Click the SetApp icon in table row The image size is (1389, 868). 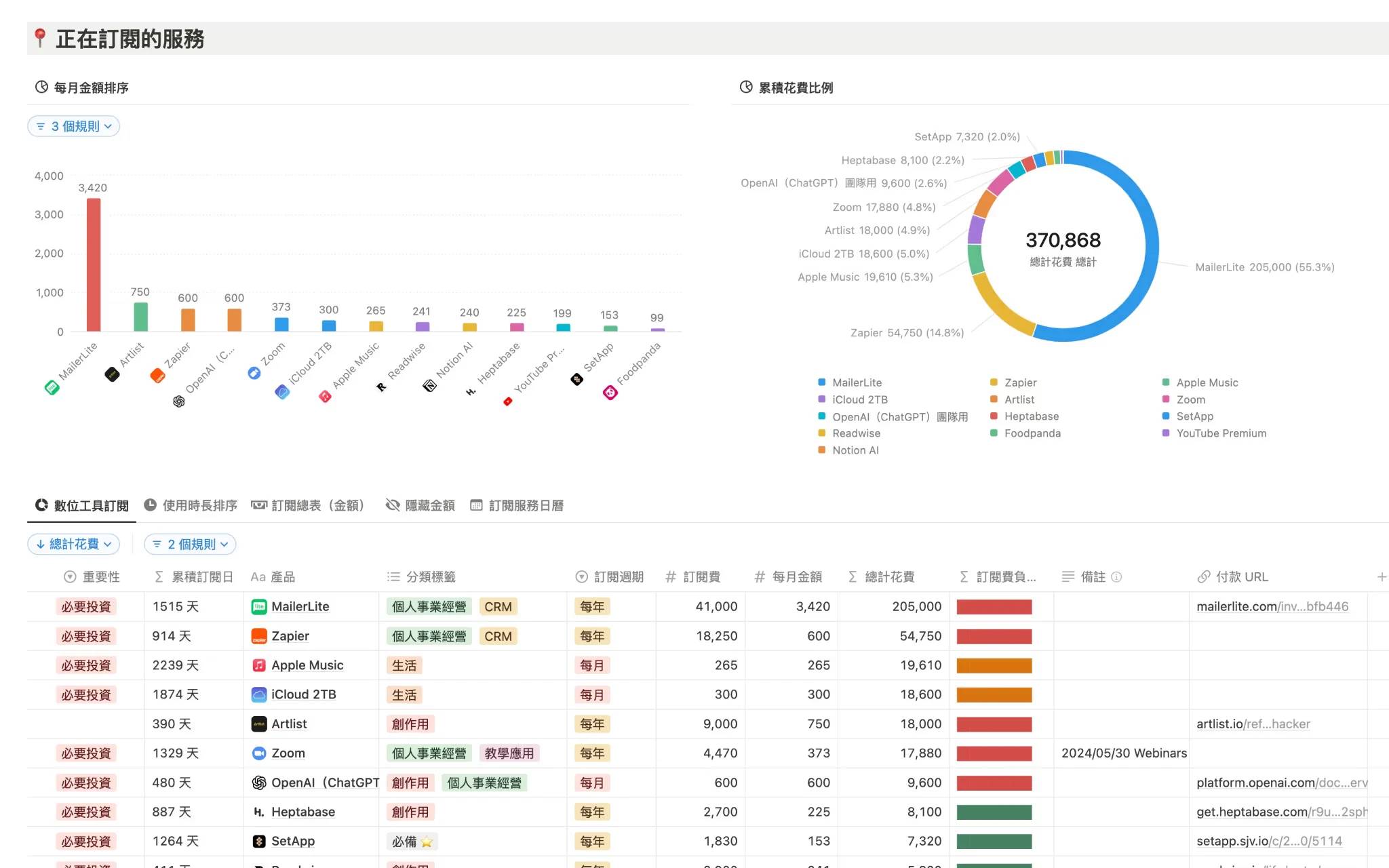(x=258, y=841)
